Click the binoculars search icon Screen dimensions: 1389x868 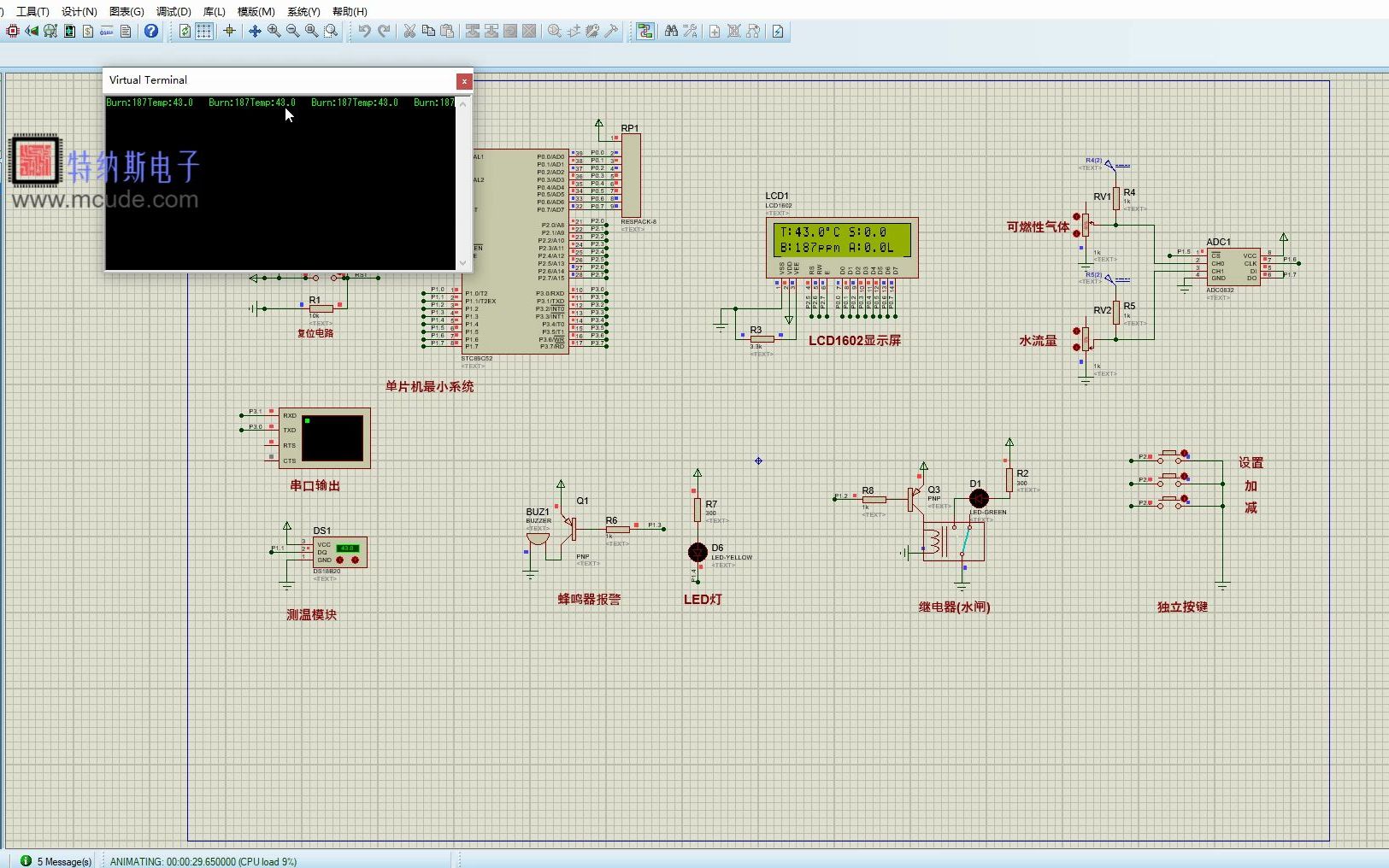click(x=672, y=31)
